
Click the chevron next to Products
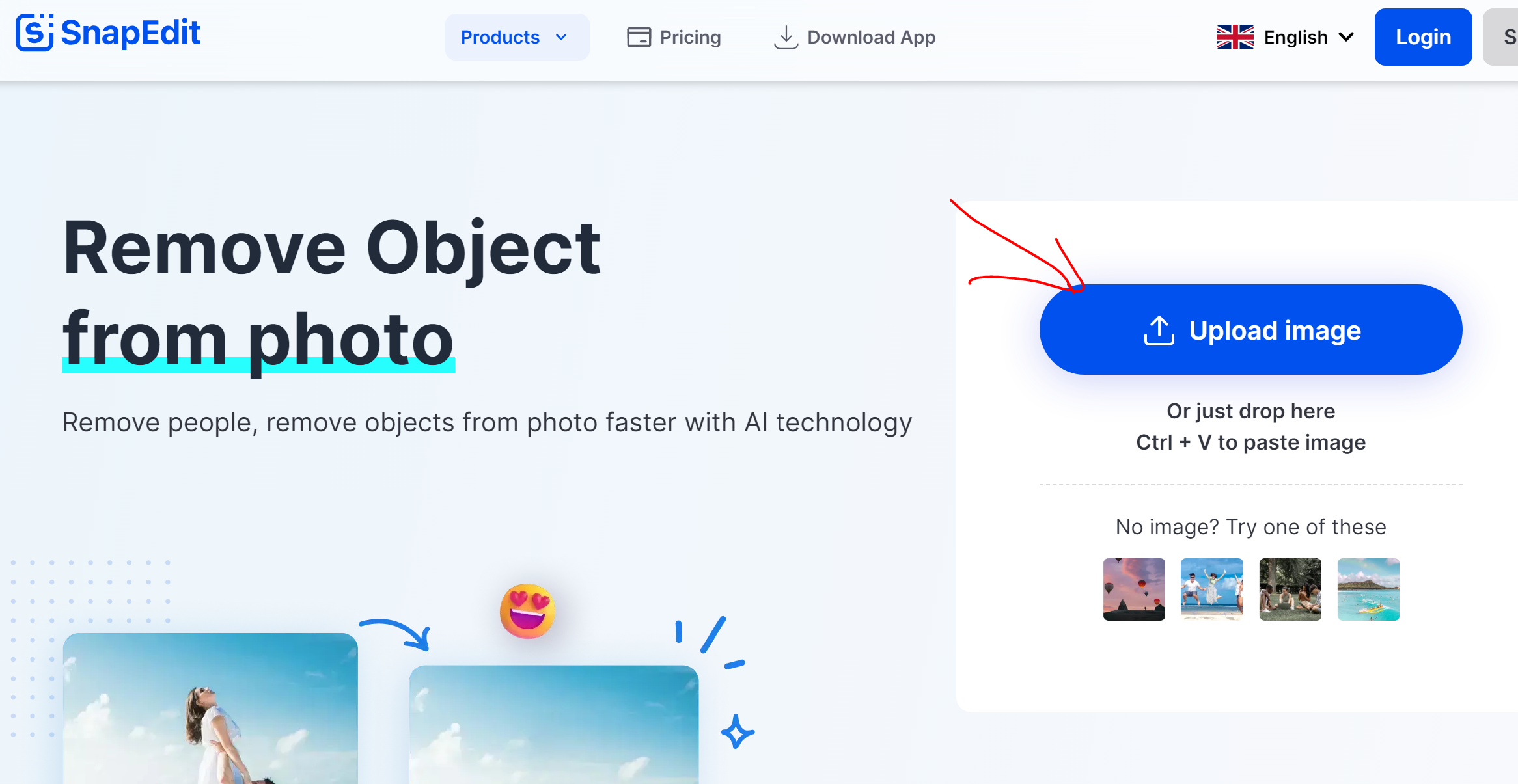coord(561,37)
